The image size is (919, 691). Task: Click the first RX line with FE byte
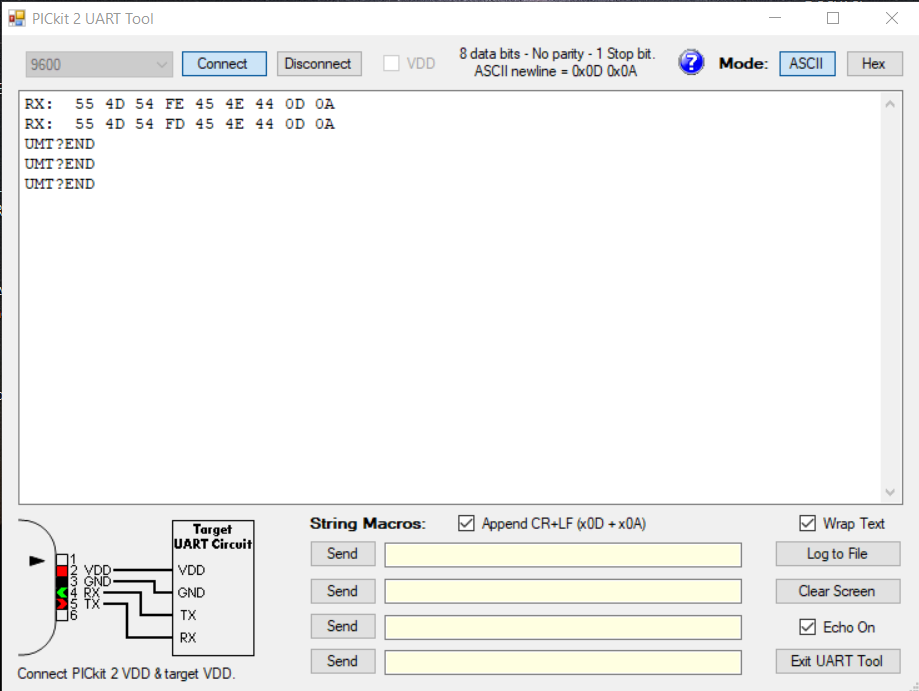179,104
